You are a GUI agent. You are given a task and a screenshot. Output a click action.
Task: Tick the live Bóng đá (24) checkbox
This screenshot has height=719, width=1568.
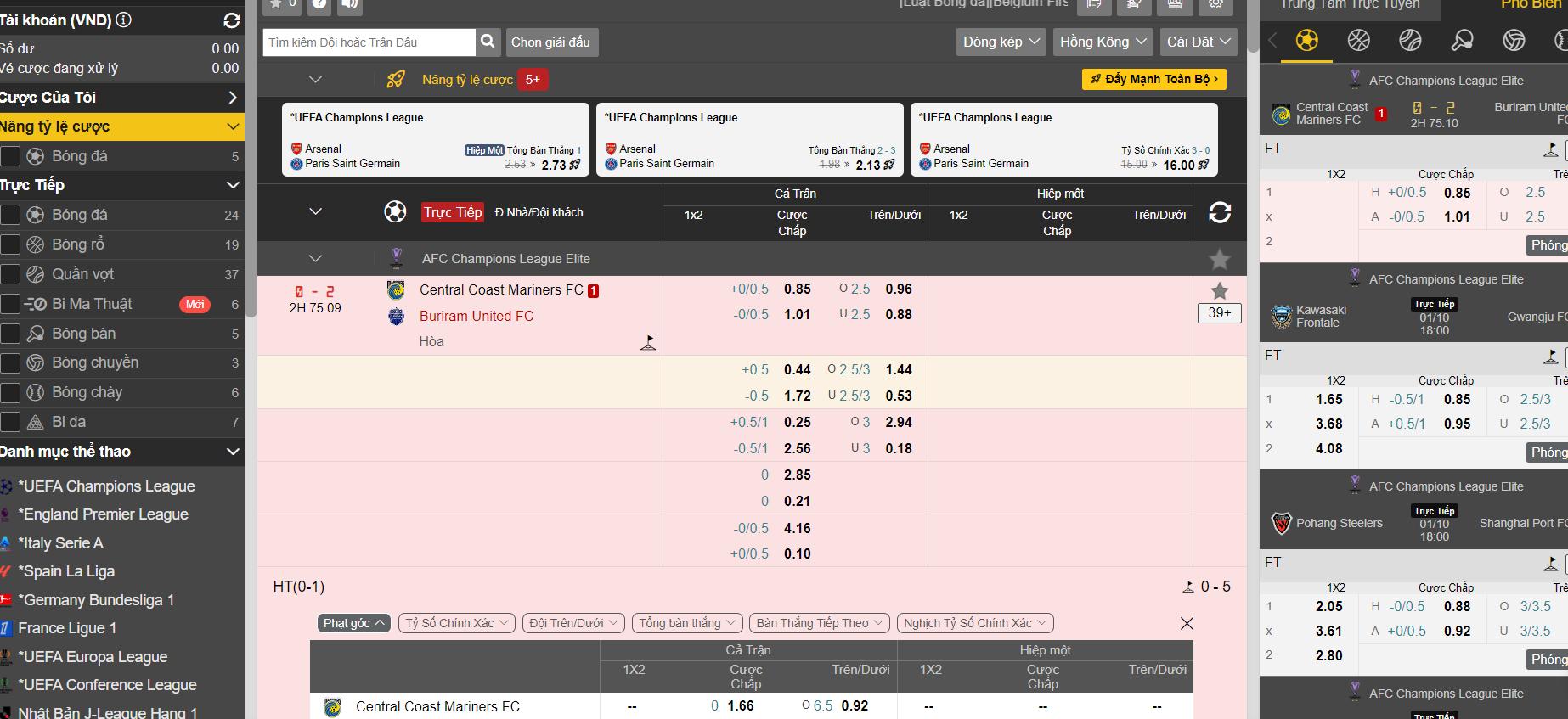10,215
